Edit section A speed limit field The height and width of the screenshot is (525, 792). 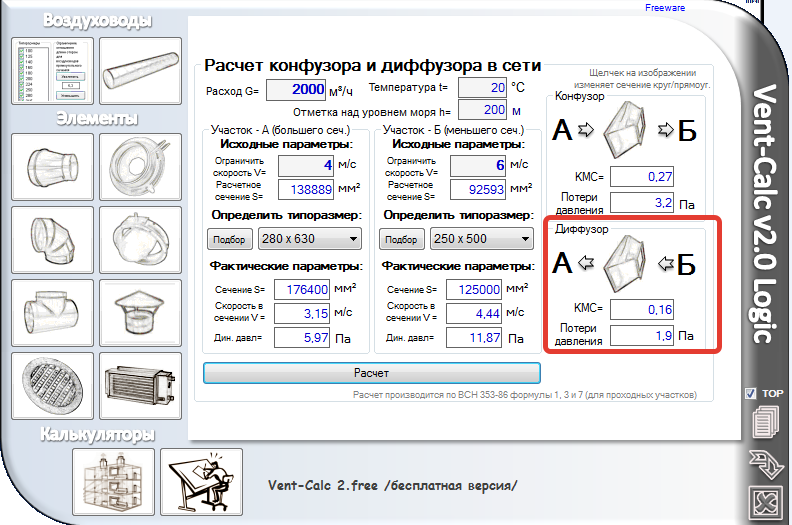pyautogui.click(x=306, y=165)
